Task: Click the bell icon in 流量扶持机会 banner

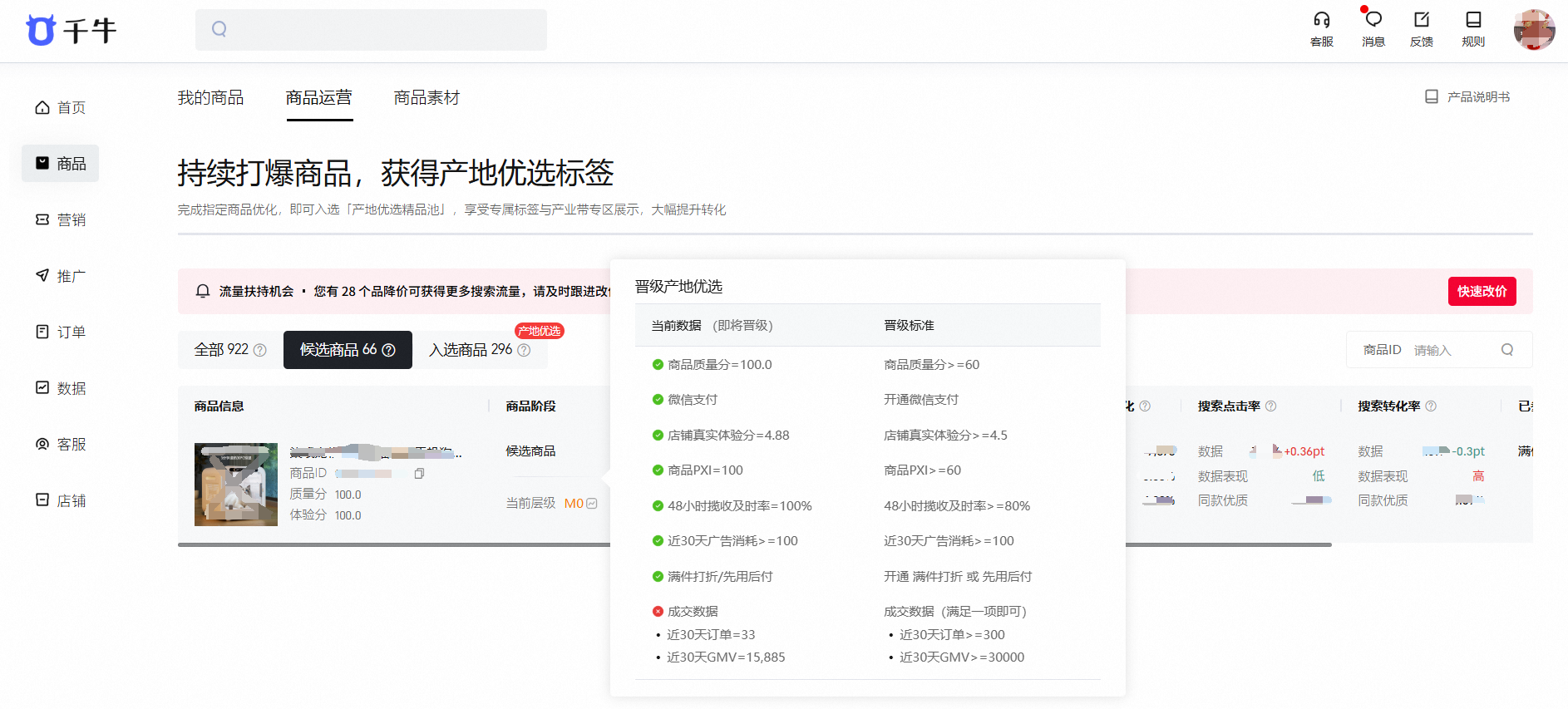Action: point(202,291)
